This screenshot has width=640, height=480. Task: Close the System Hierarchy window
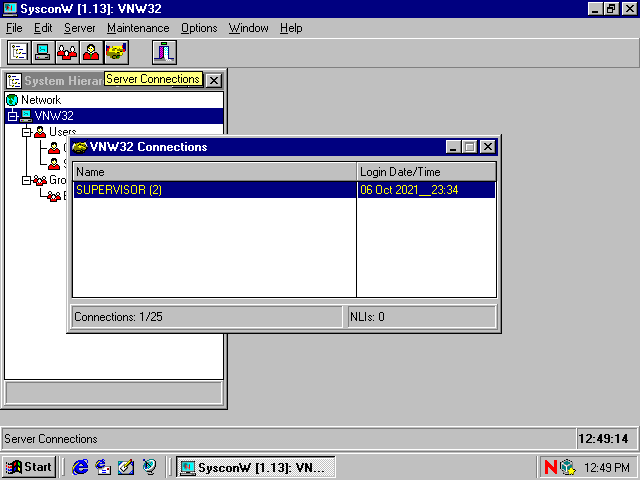213,81
